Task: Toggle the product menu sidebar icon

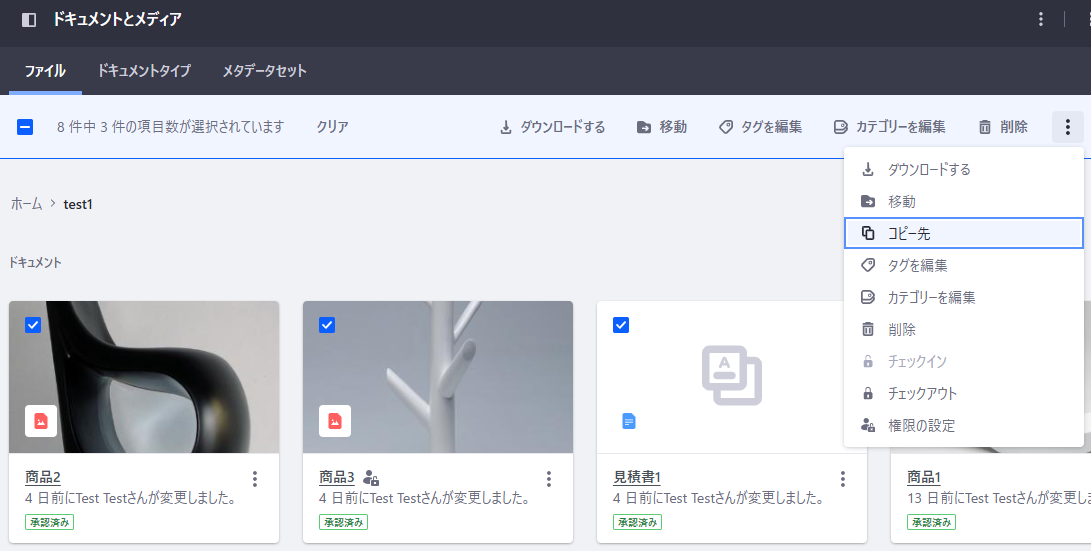Action: (x=29, y=20)
